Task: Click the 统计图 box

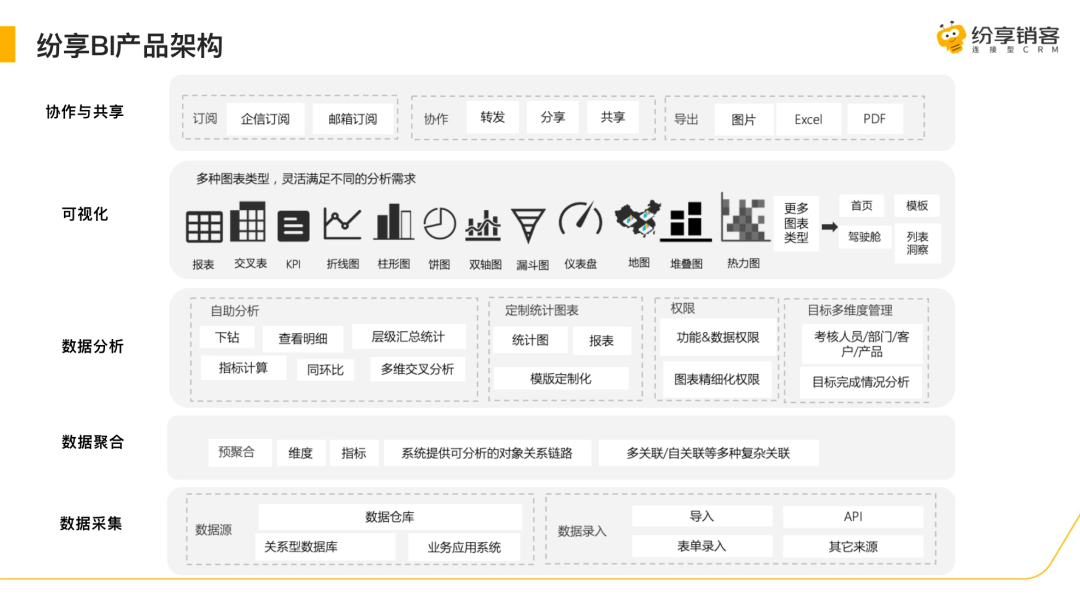Action: click(530, 340)
